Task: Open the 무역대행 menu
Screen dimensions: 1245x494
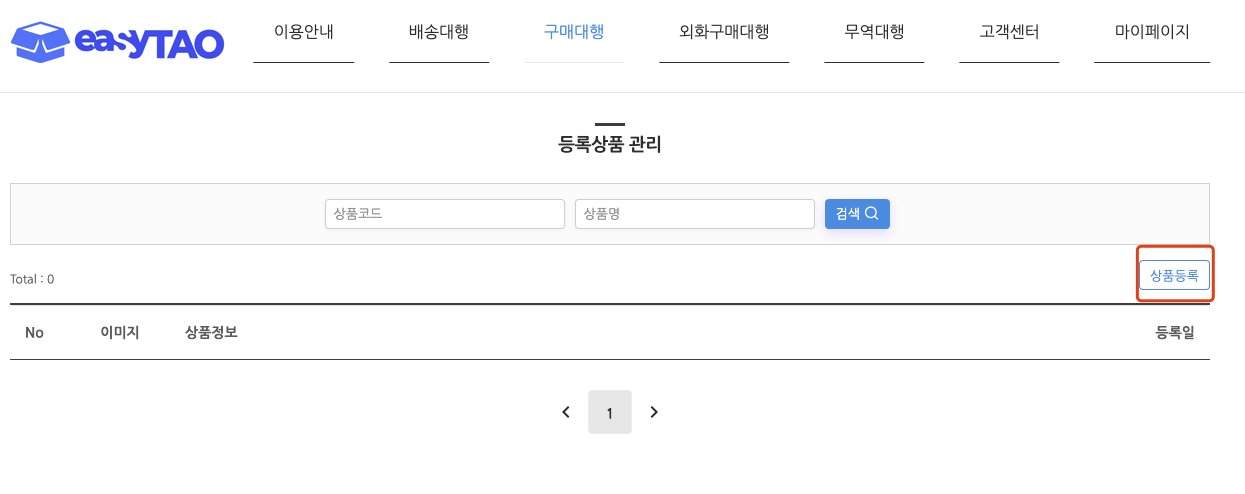Action: [874, 32]
